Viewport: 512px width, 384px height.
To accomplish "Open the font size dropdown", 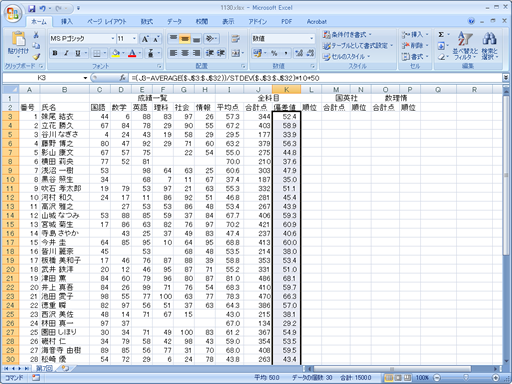I will 134,39.
